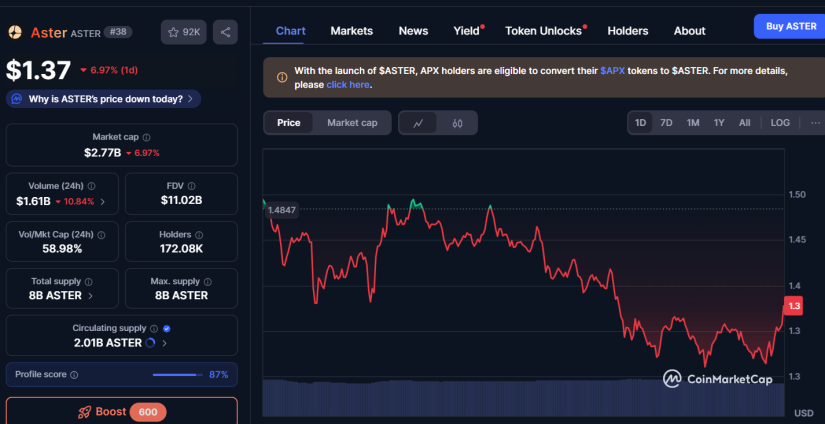The image size is (825, 424).
Task: Click the share icon button
Action: point(225,33)
